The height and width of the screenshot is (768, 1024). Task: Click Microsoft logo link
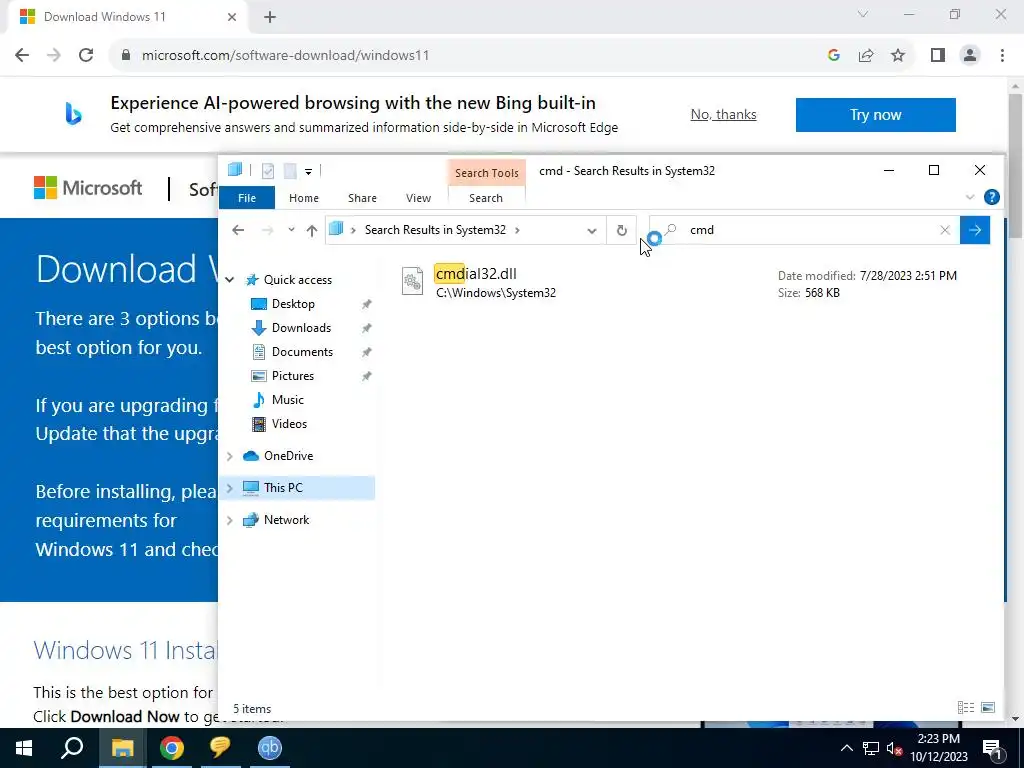pyautogui.click(x=88, y=188)
